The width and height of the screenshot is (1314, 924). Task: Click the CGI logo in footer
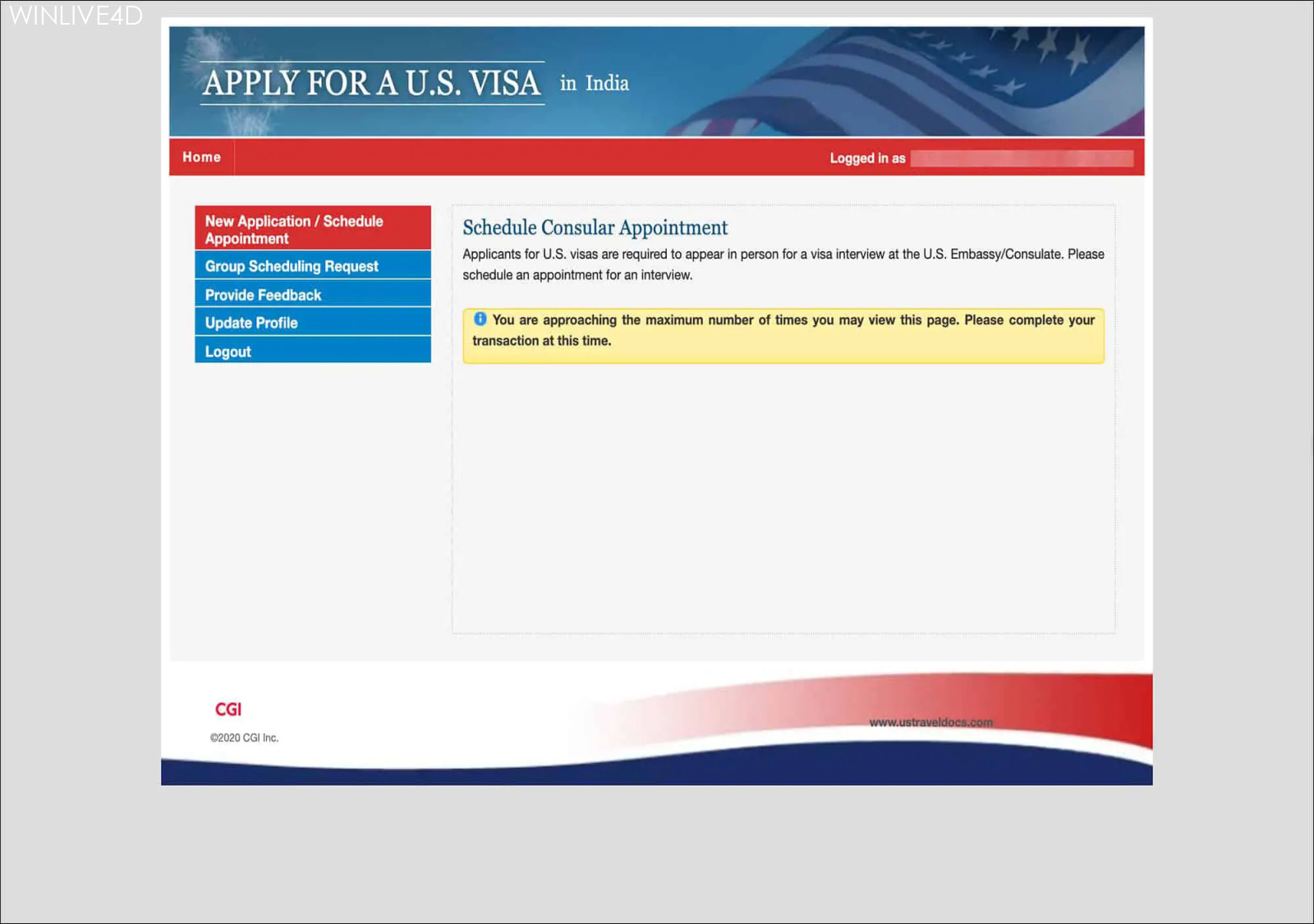pyautogui.click(x=228, y=710)
